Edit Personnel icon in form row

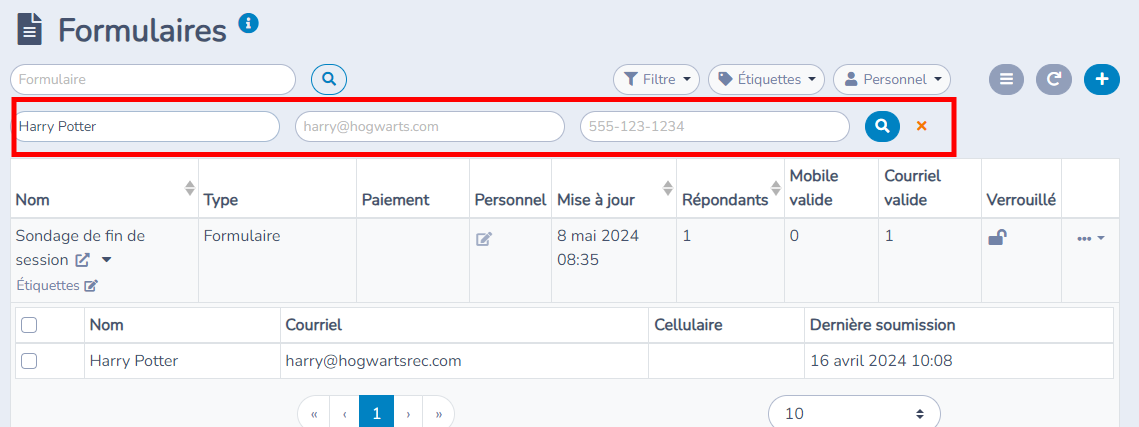pyautogui.click(x=485, y=239)
